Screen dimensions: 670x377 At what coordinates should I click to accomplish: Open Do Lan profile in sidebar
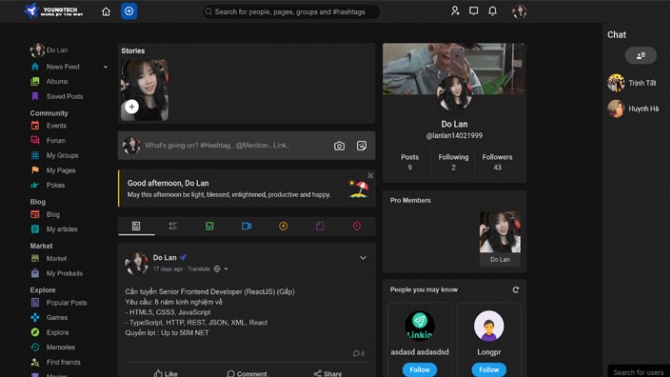point(49,50)
